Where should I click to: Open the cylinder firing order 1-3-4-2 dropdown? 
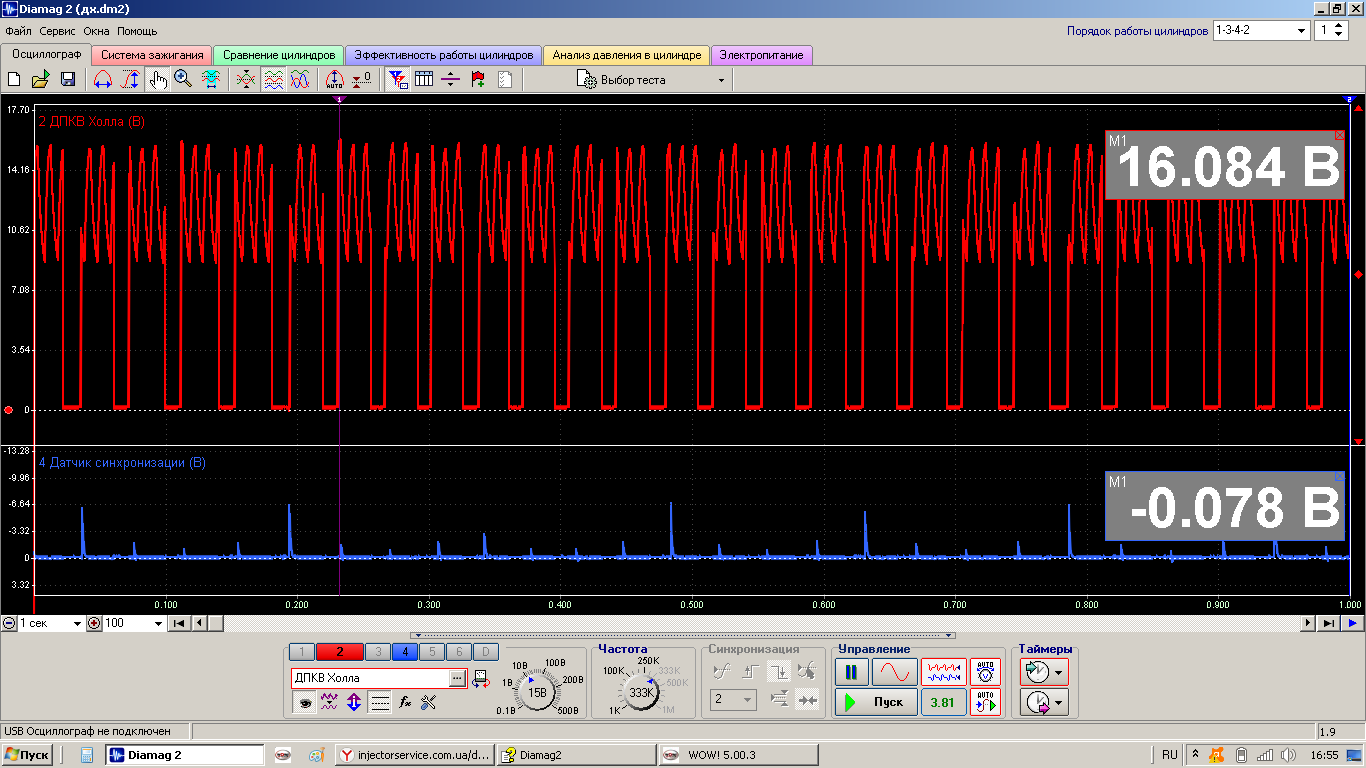coord(1260,31)
